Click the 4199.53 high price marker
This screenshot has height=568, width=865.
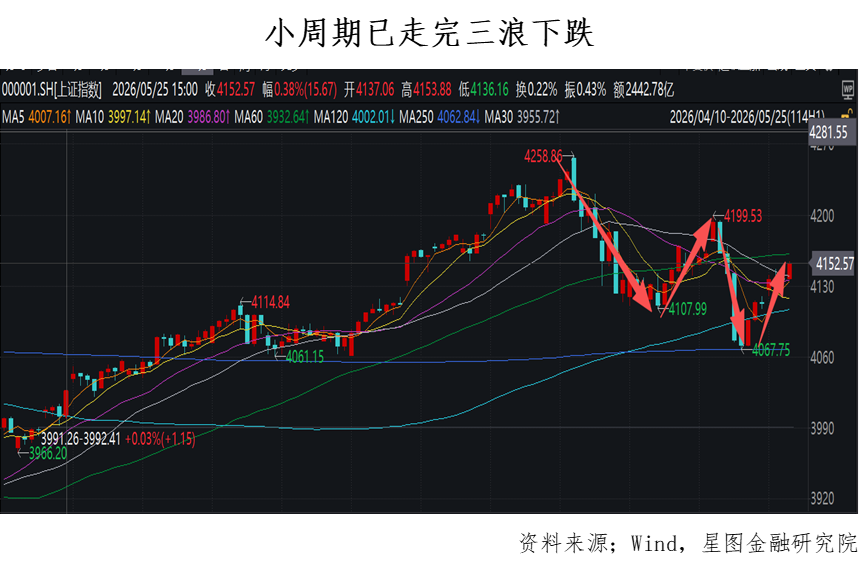tap(743, 216)
